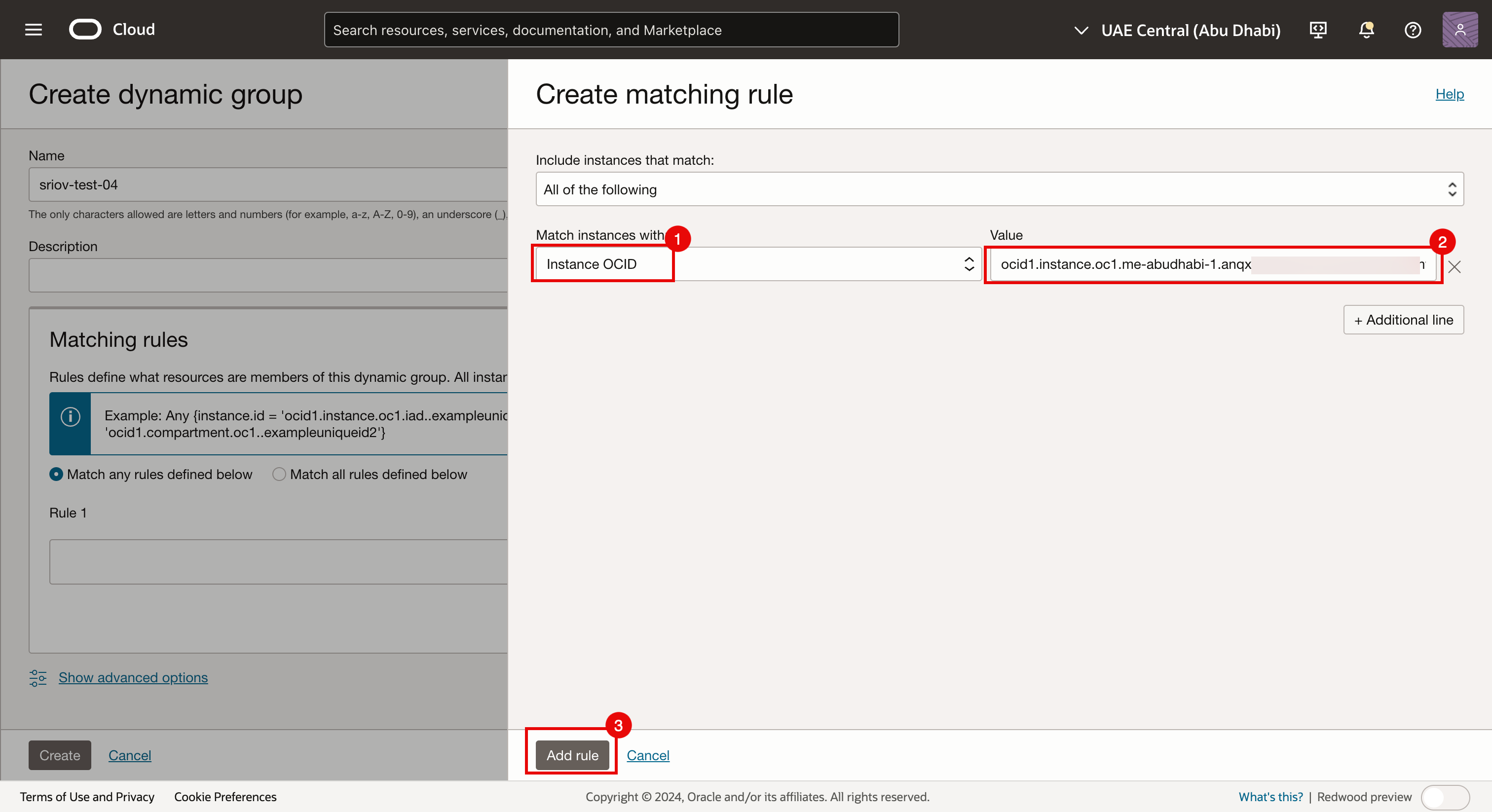
Task: Focus the top search resources bar
Action: 611,30
